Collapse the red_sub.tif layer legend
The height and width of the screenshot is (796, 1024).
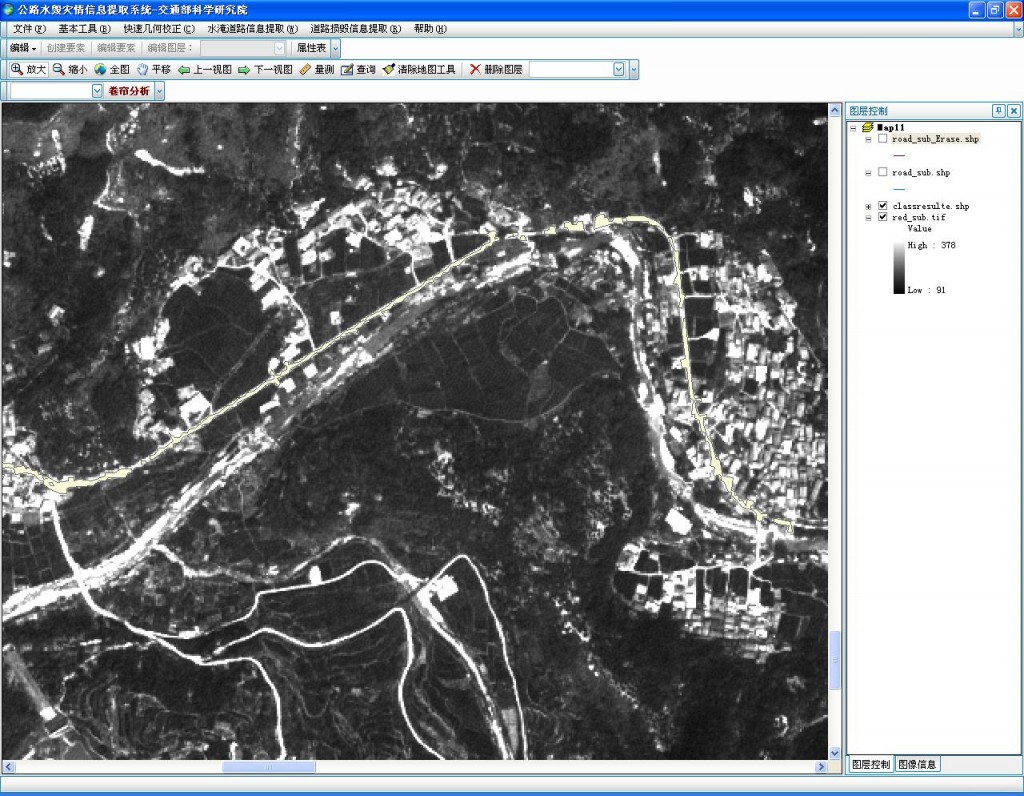(x=868, y=217)
